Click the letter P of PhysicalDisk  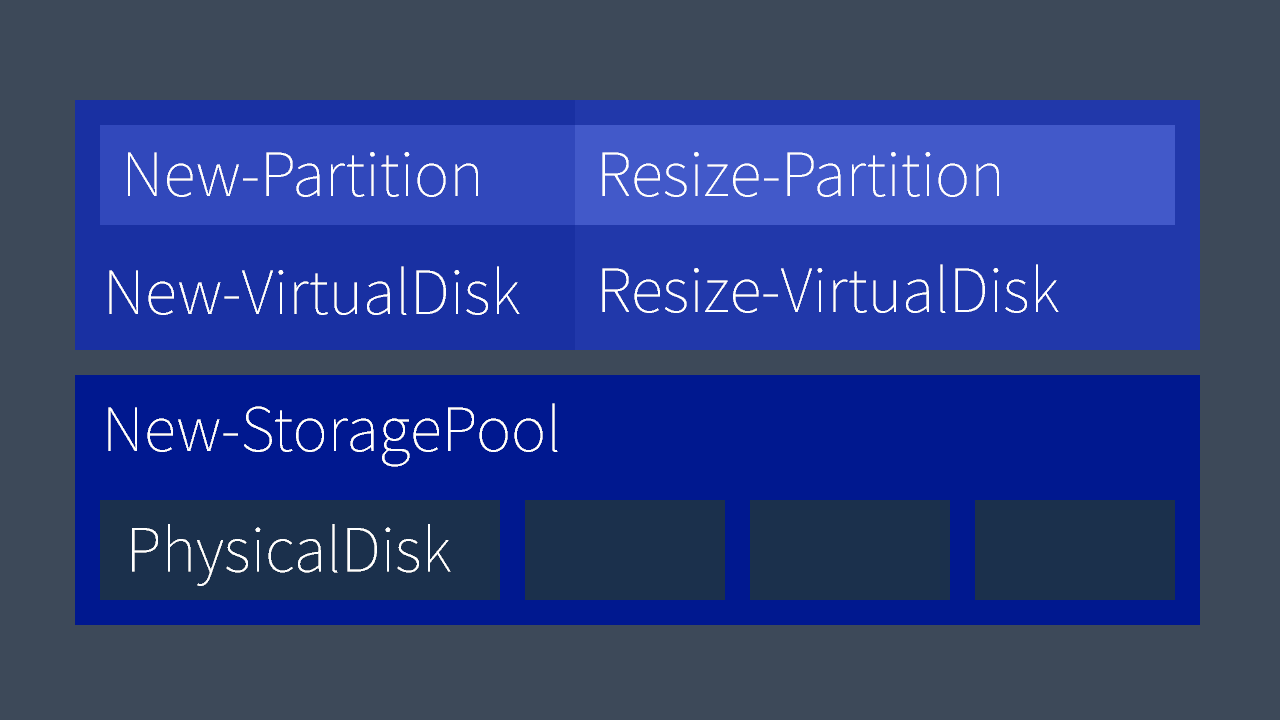tap(142, 550)
